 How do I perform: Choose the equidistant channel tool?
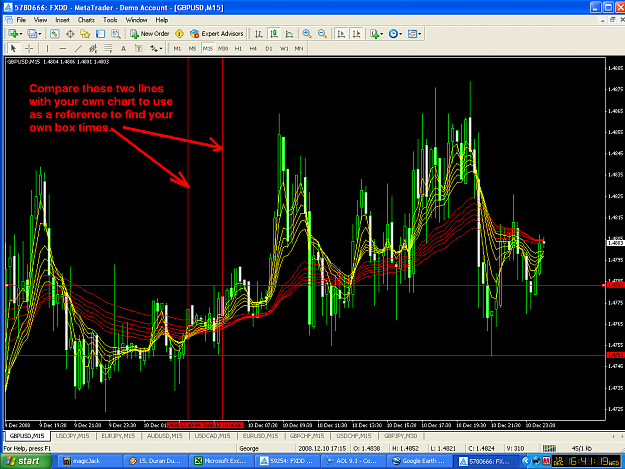(x=93, y=49)
